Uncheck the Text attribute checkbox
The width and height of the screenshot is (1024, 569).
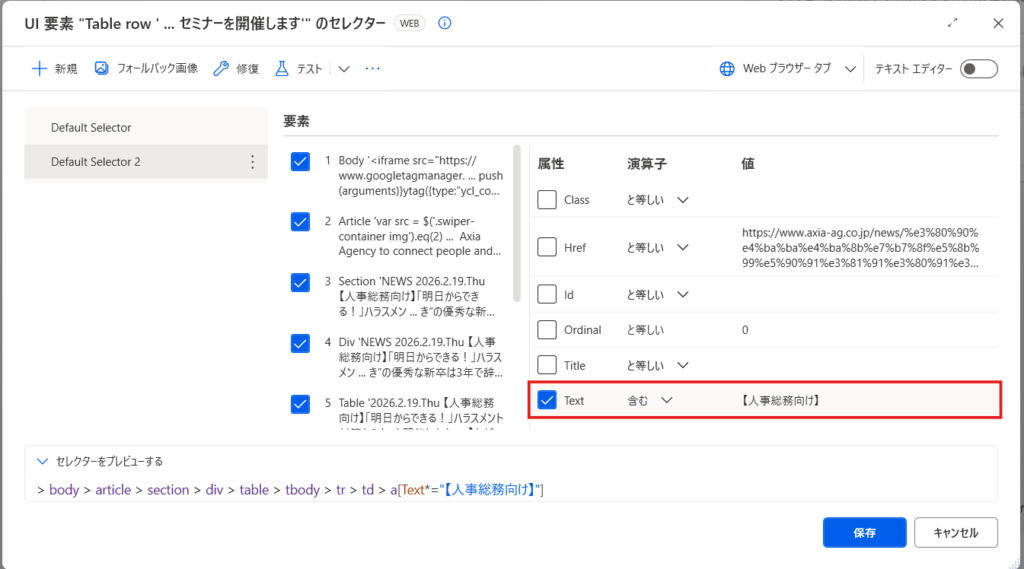[x=547, y=400]
